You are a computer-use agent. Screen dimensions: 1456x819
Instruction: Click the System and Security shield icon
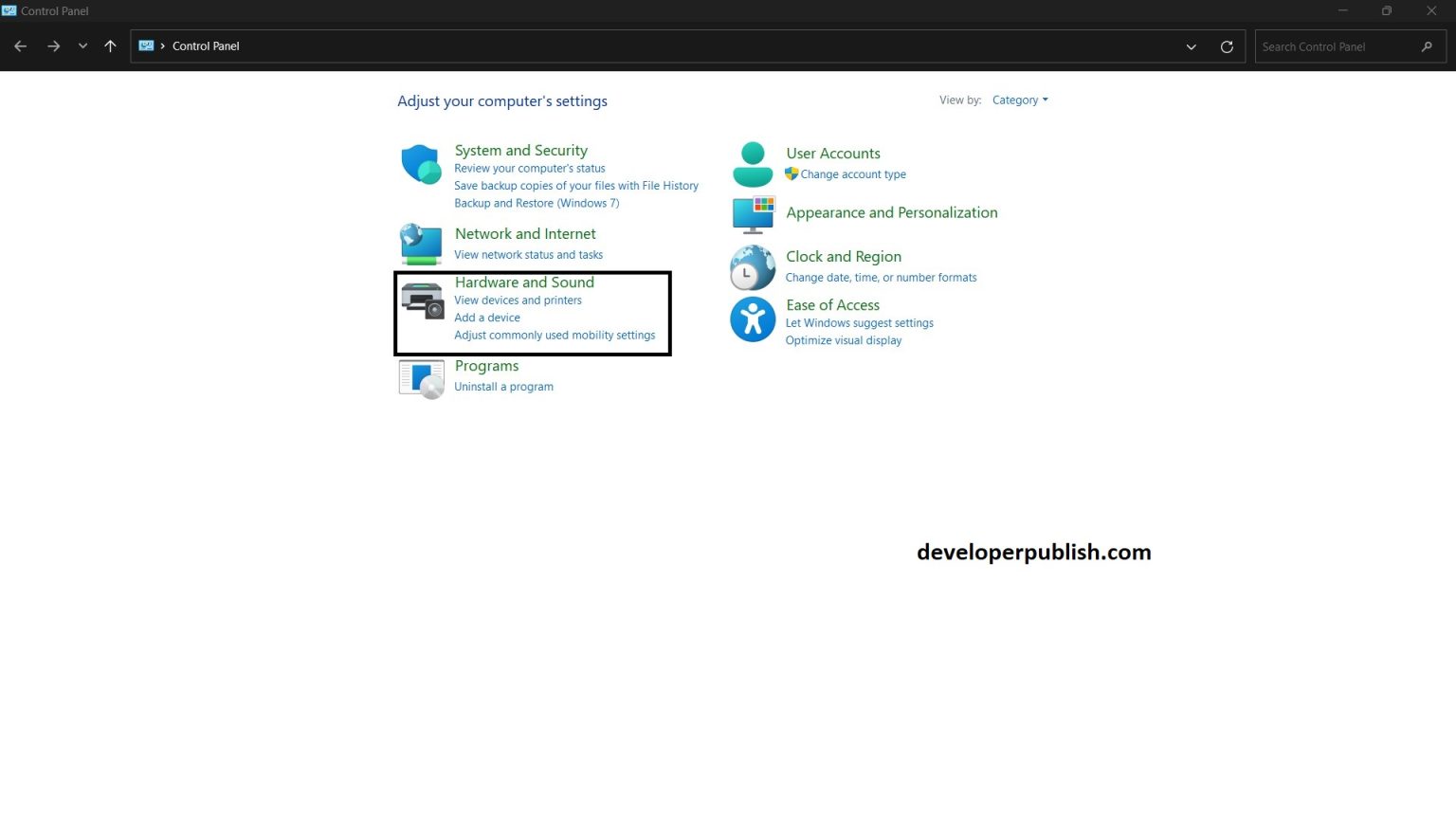421,165
